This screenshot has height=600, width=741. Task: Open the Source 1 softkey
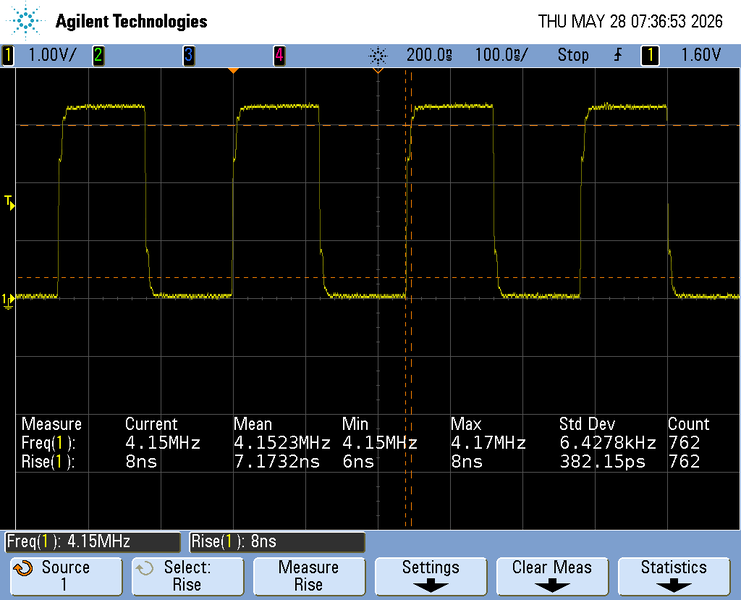pos(66,576)
